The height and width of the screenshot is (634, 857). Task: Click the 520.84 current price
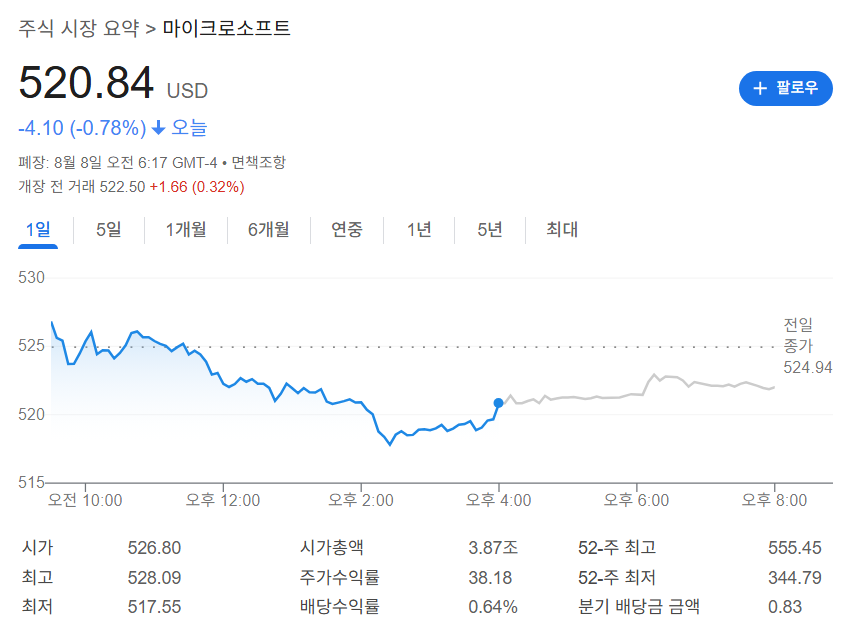86,83
